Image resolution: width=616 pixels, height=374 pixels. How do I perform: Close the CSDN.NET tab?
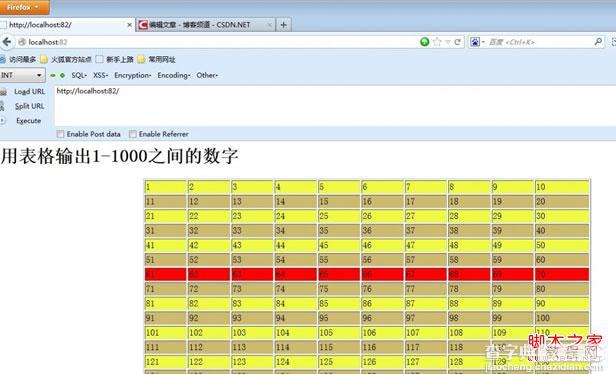tap(270, 25)
